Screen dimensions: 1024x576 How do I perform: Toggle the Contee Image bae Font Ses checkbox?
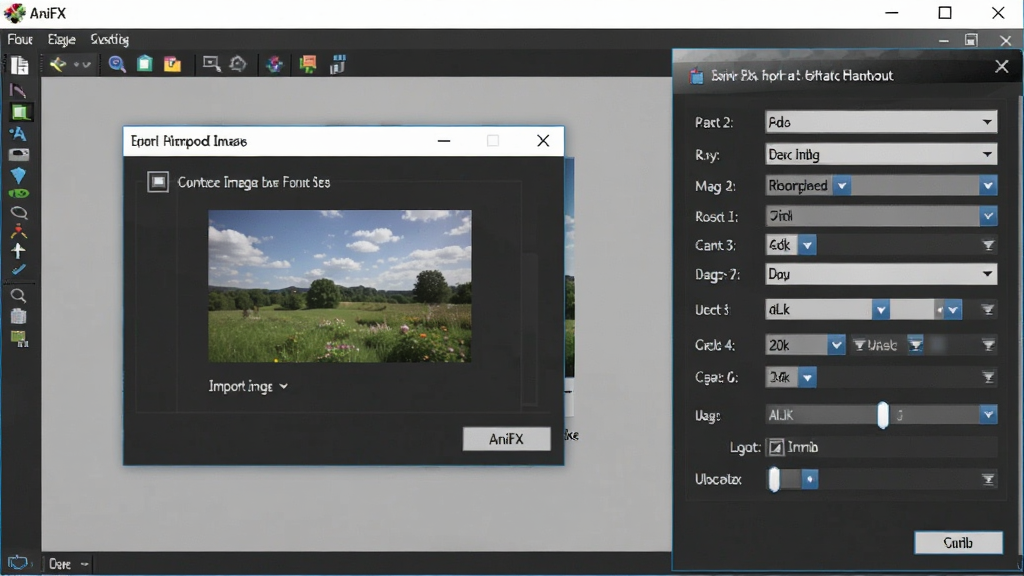pyautogui.click(x=158, y=182)
